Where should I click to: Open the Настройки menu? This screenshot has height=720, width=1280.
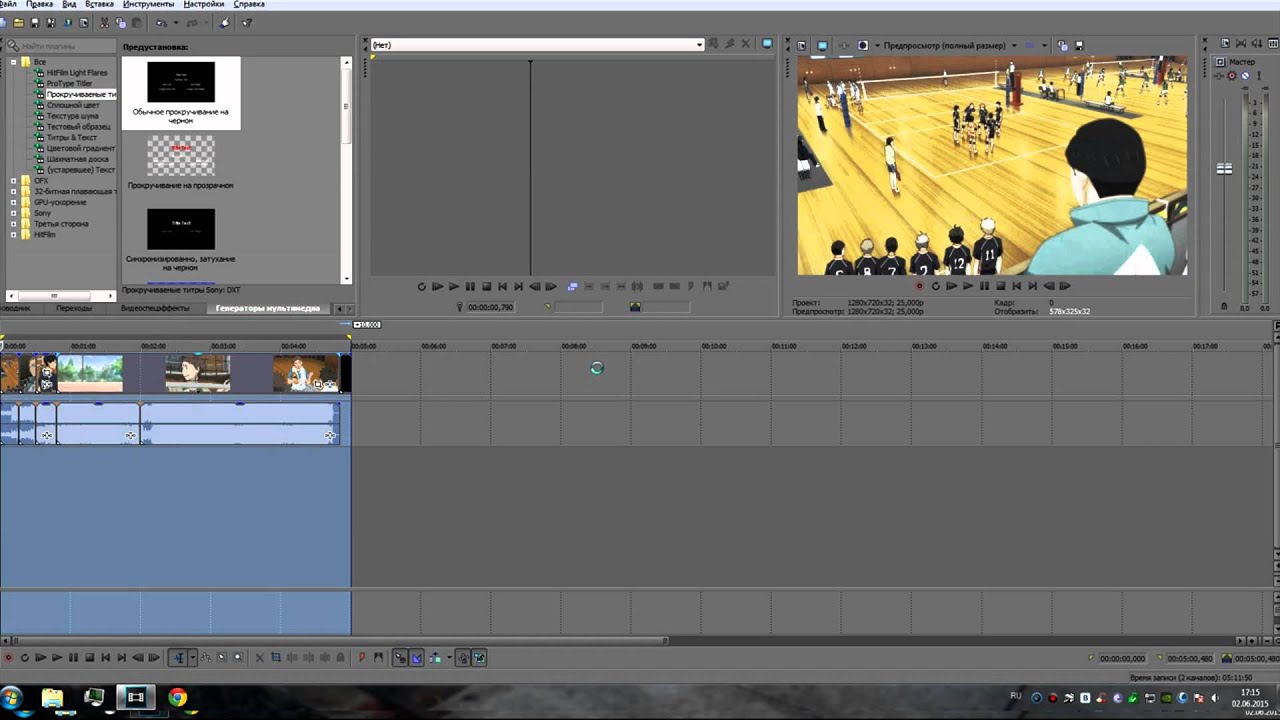click(x=203, y=4)
